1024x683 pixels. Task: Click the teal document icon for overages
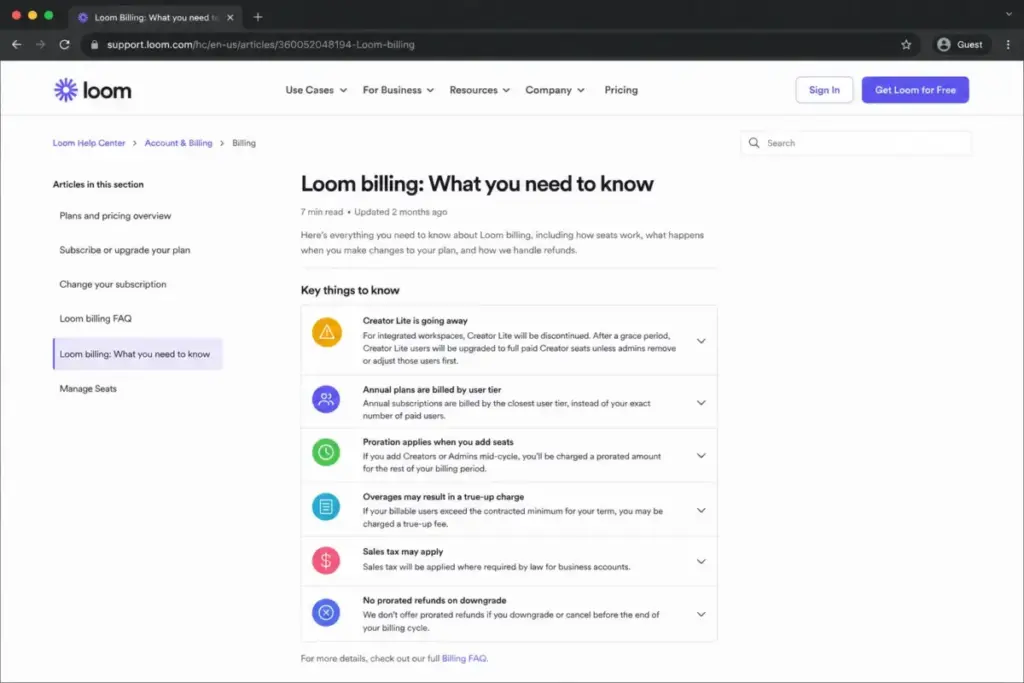pyautogui.click(x=326, y=507)
